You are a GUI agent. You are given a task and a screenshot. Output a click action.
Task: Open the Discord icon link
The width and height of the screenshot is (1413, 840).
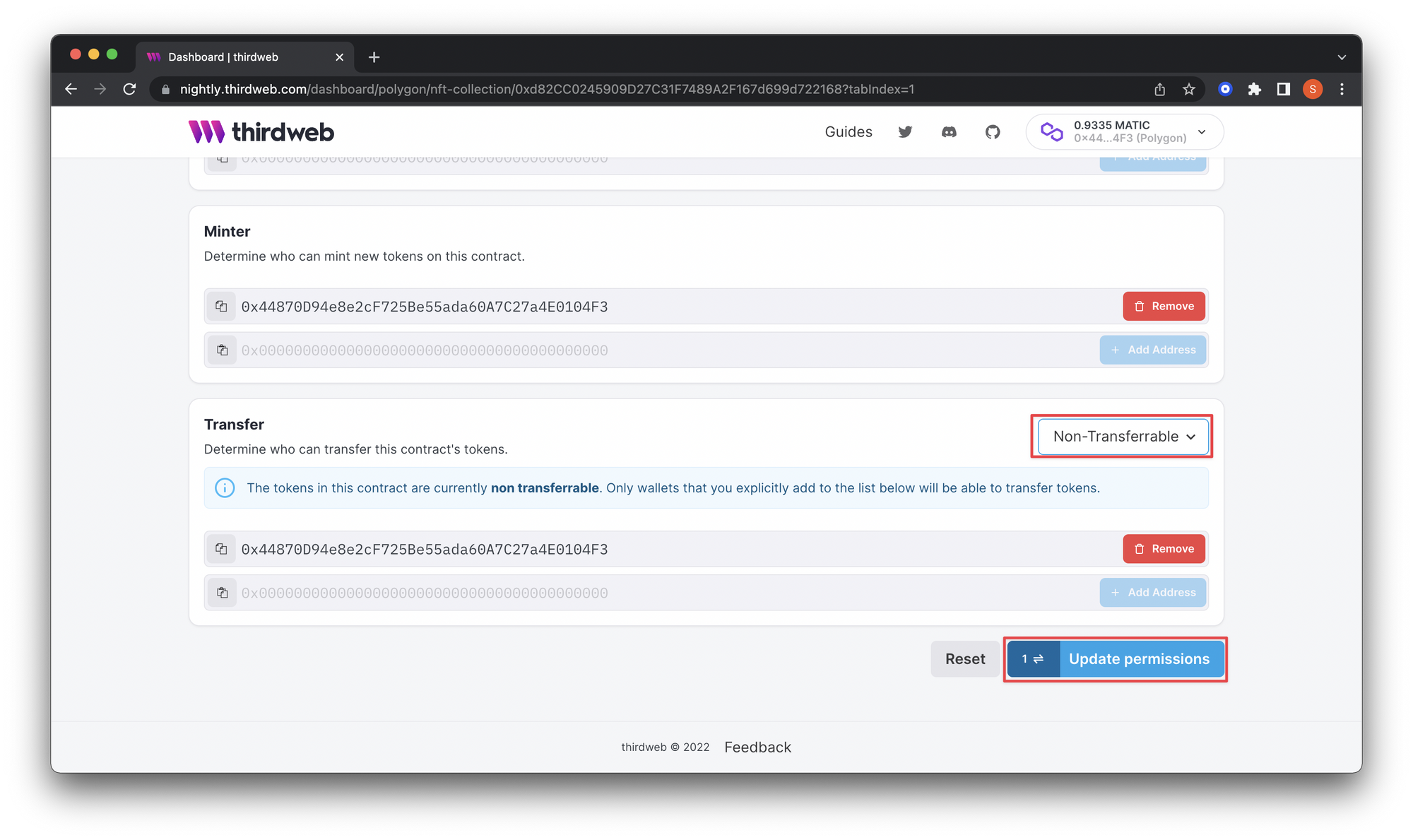949,132
